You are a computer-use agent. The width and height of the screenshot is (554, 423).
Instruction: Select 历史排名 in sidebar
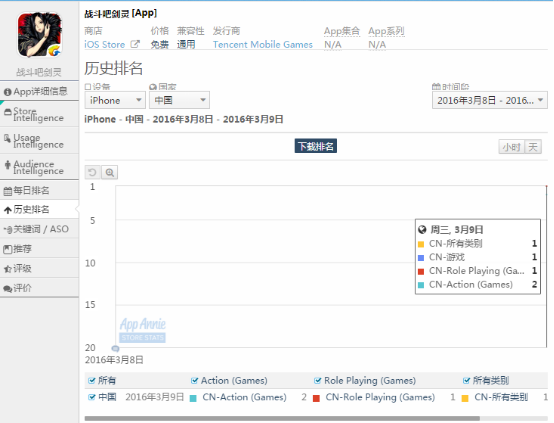[x=39, y=210]
